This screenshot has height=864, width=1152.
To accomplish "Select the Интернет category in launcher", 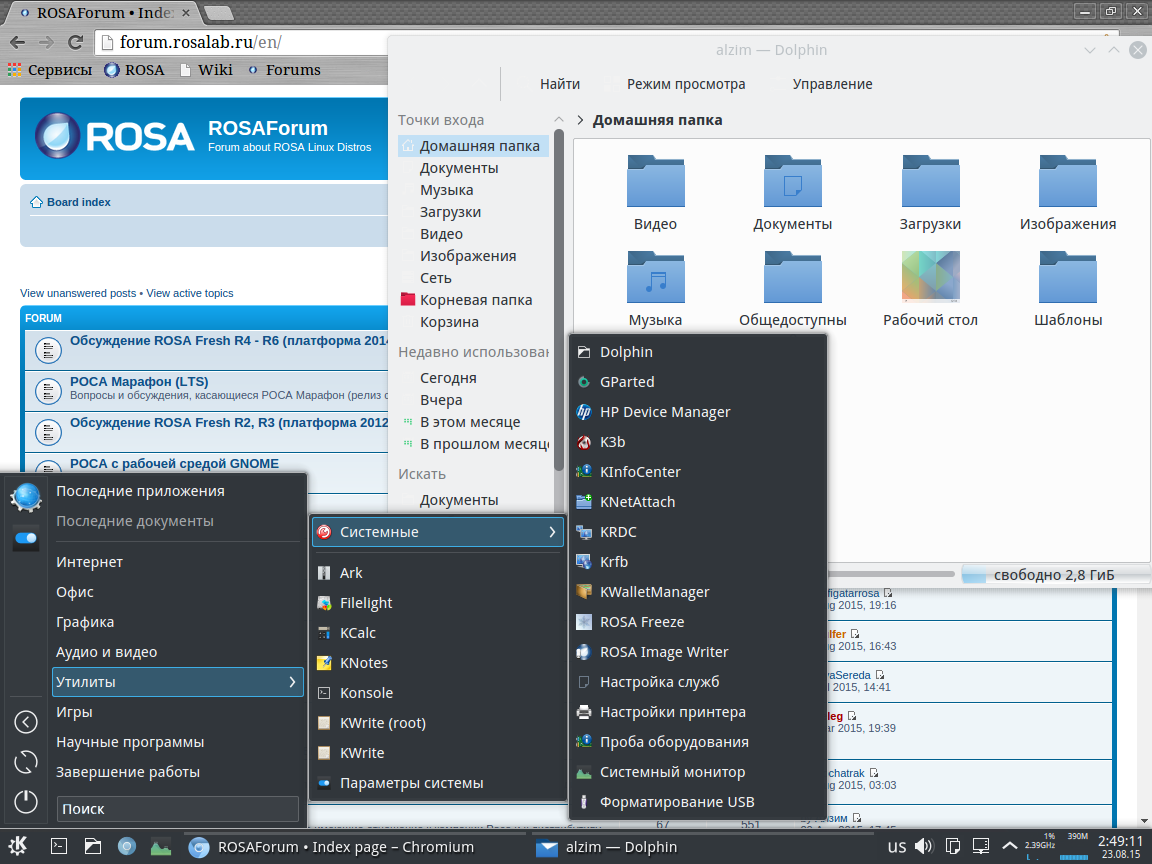I will [x=90, y=562].
